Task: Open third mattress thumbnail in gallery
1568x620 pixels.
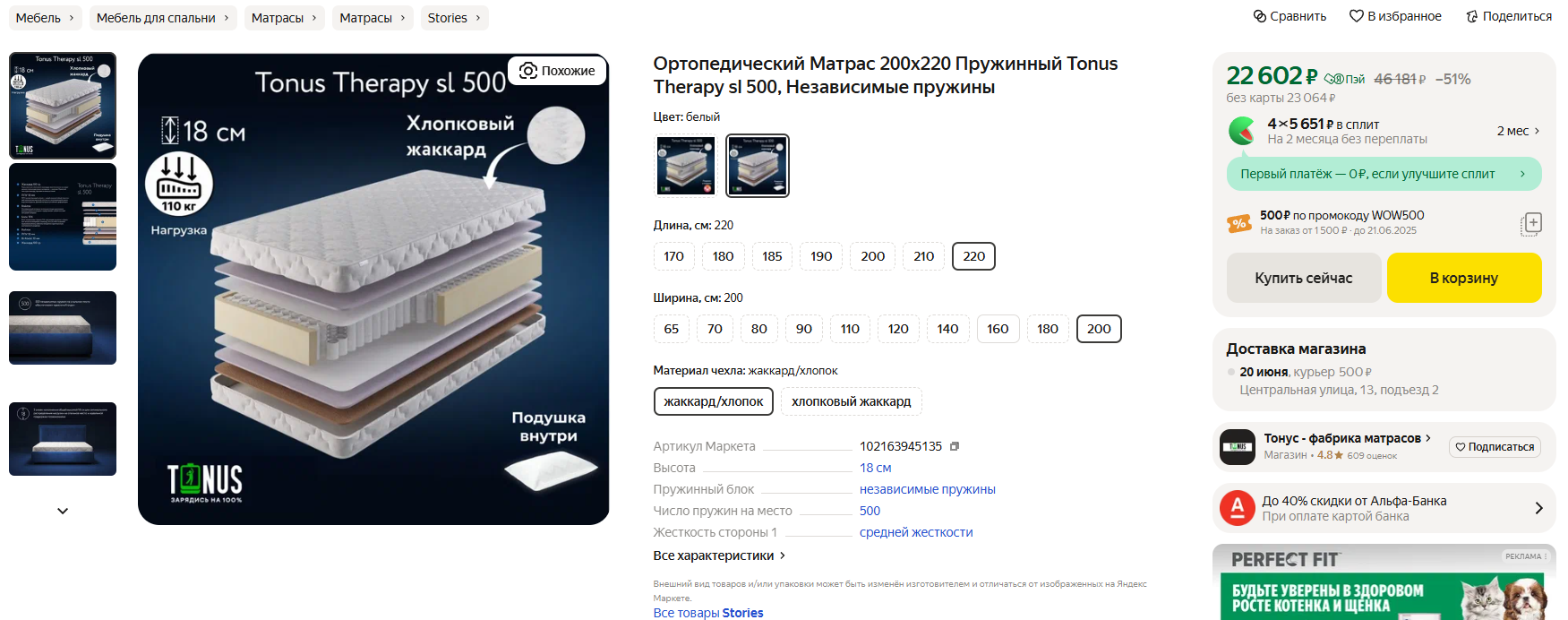Action: point(63,328)
